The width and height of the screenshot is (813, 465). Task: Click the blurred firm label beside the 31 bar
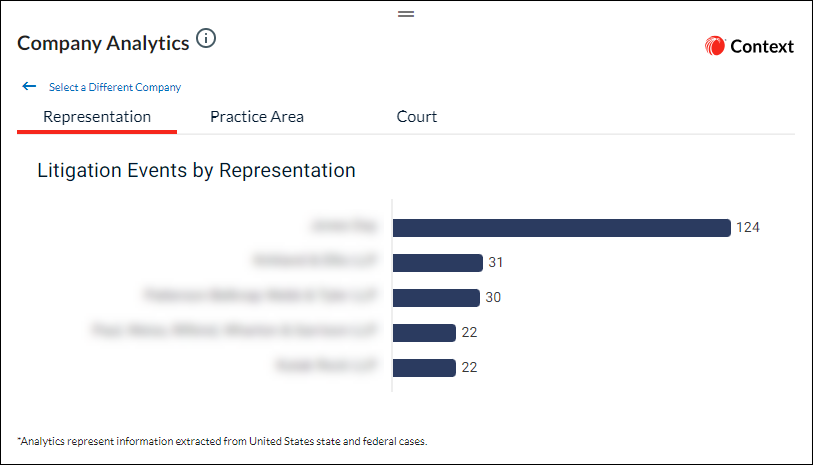(315, 260)
